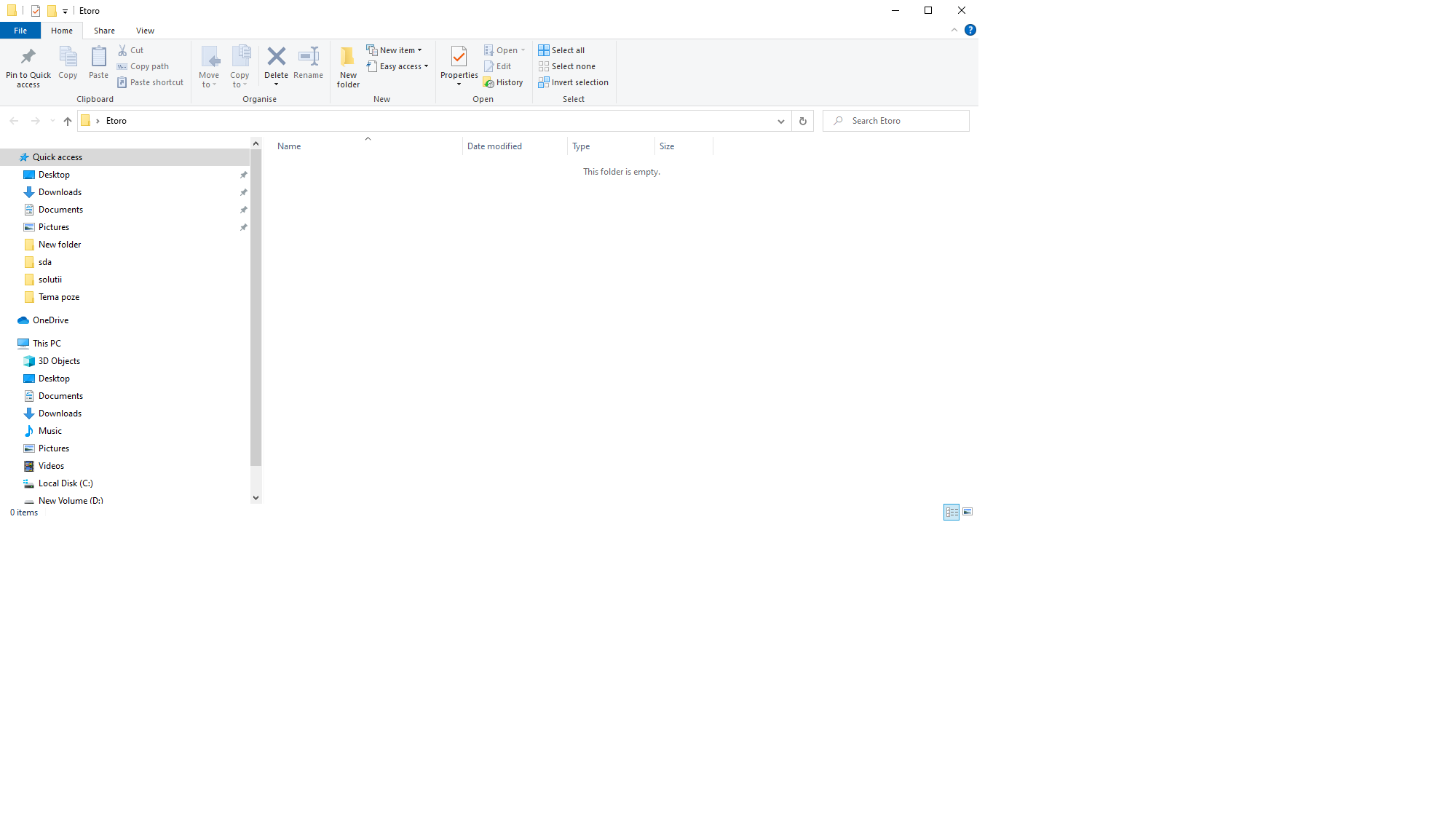
Task: Switch to the Home ribbon tab
Action: (x=62, y=31)
